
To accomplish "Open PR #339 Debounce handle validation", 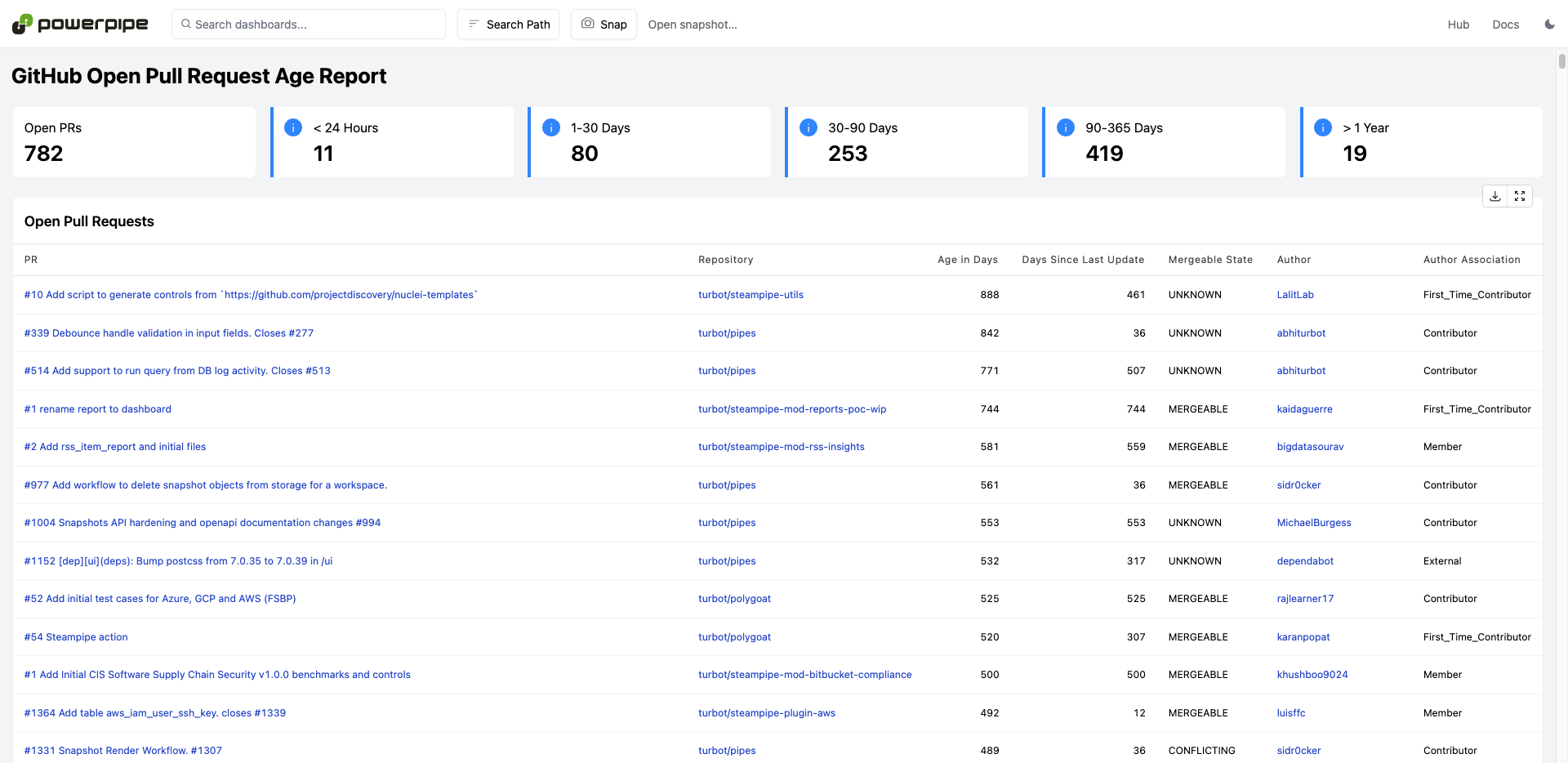I will pyautogui.click(x=169, y=333).
